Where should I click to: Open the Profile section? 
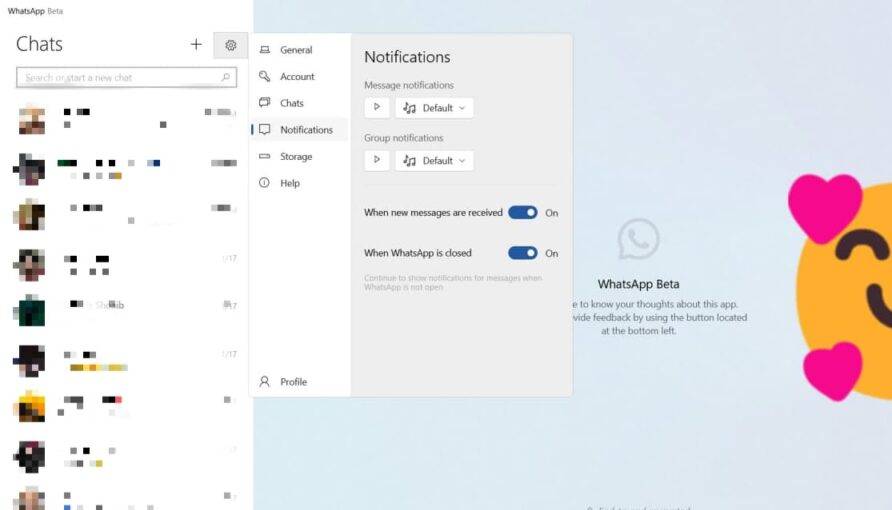(300, 382)
